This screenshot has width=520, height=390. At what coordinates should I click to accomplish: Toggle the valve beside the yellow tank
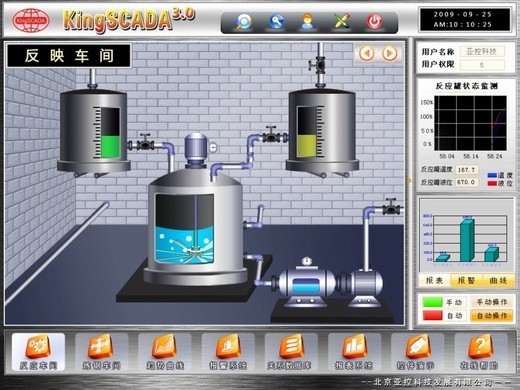(x=271, y=135)
